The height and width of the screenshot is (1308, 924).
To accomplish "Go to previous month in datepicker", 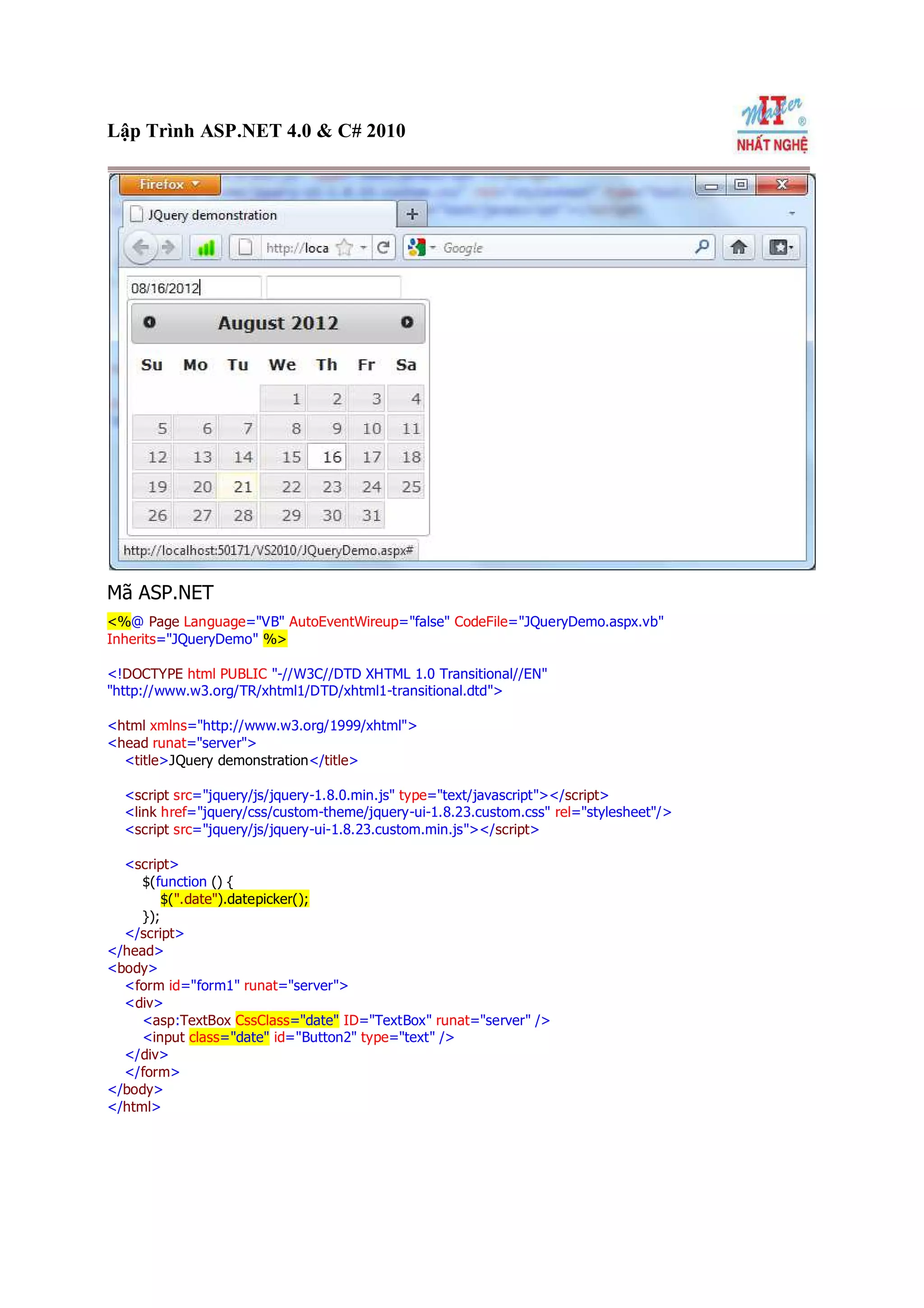I will point(149,322).
